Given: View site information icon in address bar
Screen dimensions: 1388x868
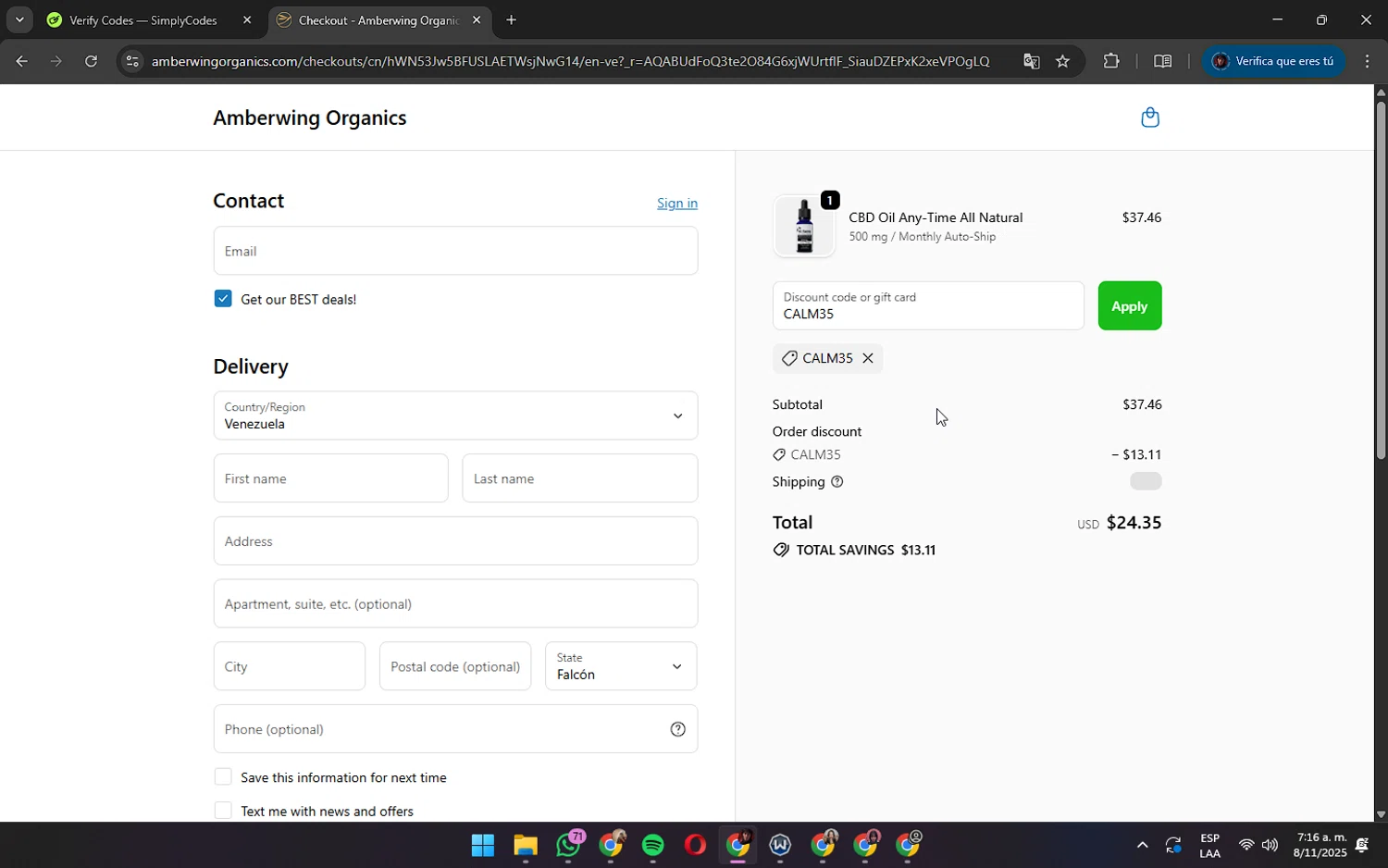Looking at the screenshot, I should pyautogui.click(x=132, y=61).
